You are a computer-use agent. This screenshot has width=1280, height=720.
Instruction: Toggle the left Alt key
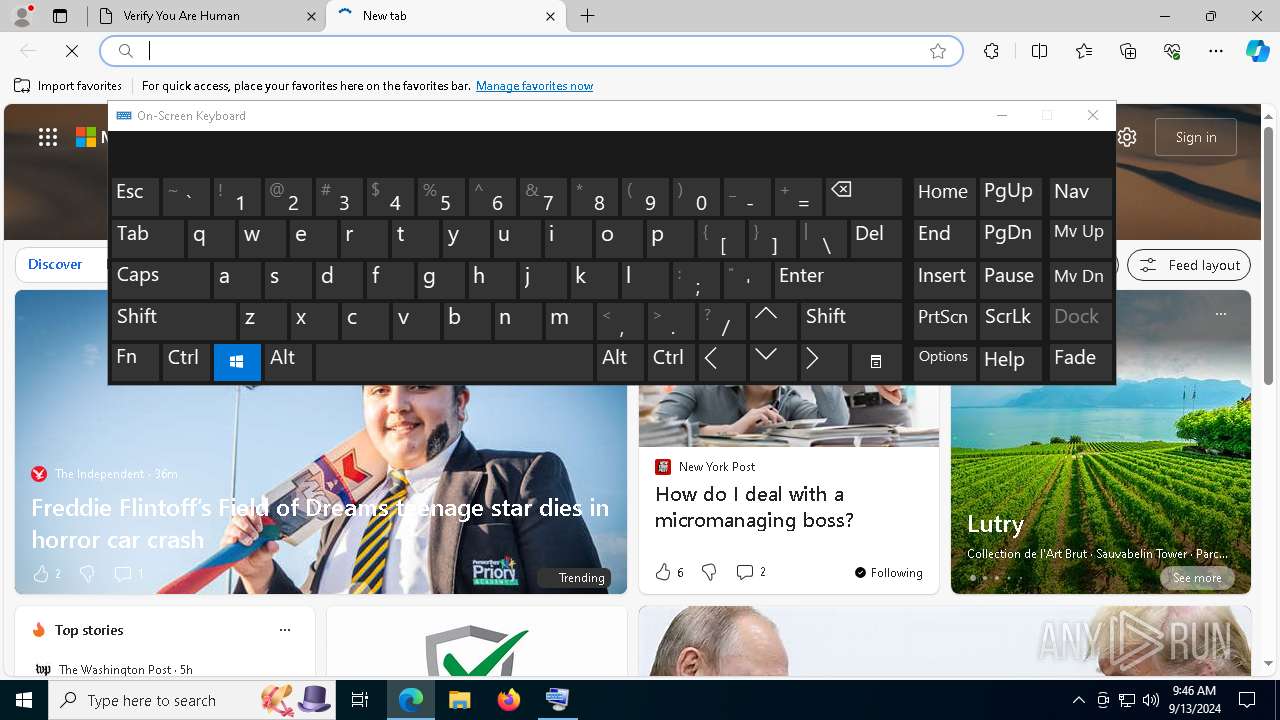(288, 362)
